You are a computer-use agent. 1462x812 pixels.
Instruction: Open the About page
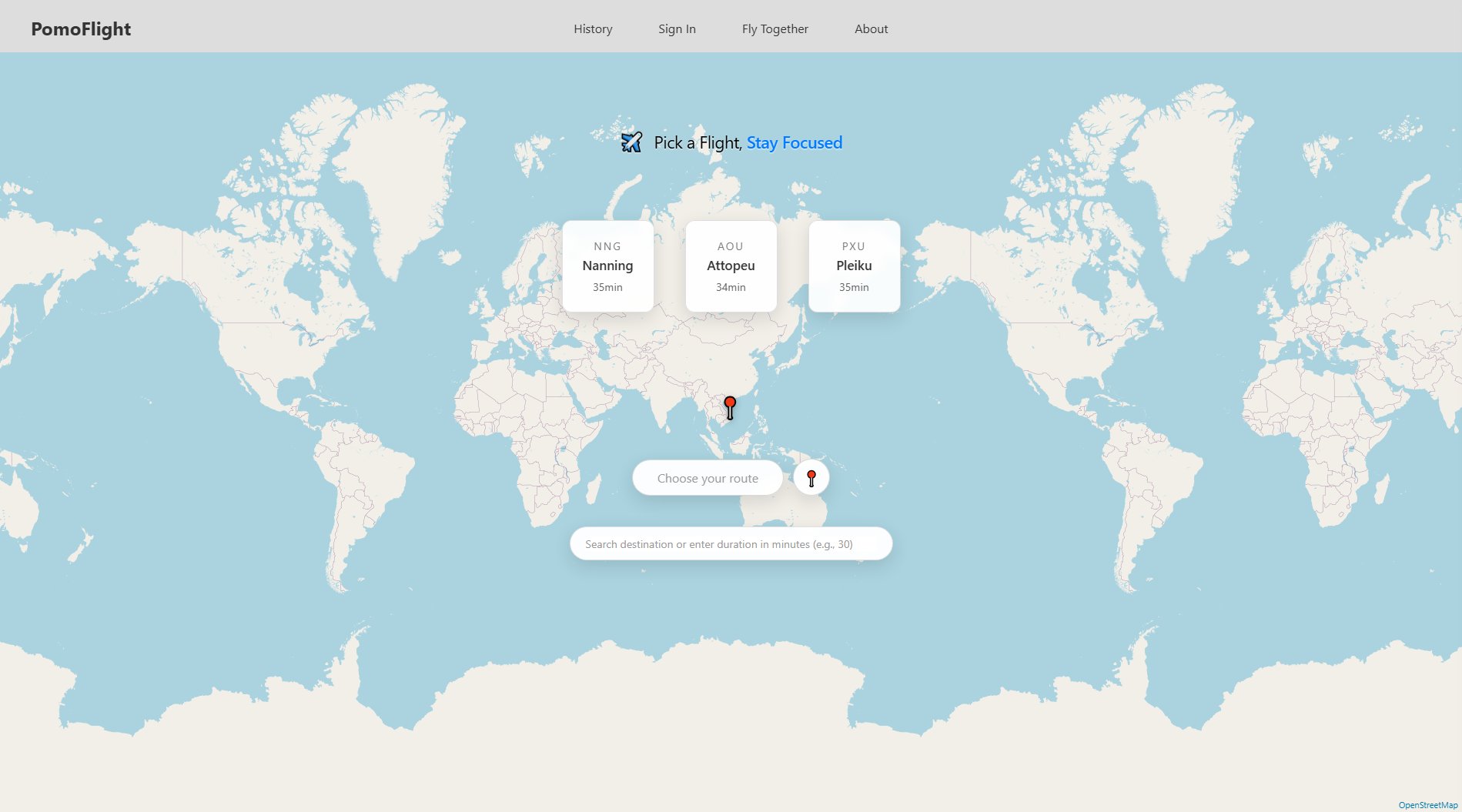[x=871, y=28]
